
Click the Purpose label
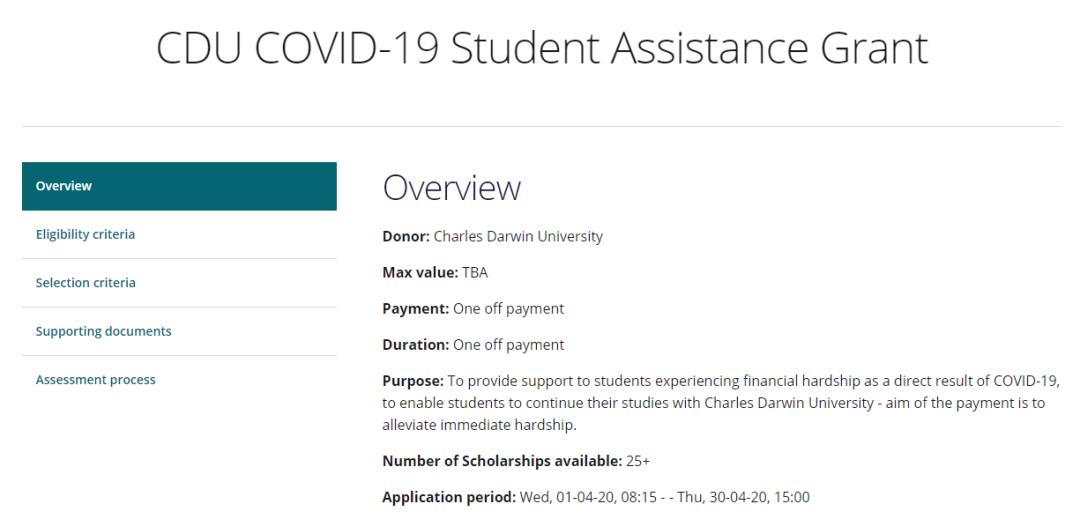[x=413, y=381]
